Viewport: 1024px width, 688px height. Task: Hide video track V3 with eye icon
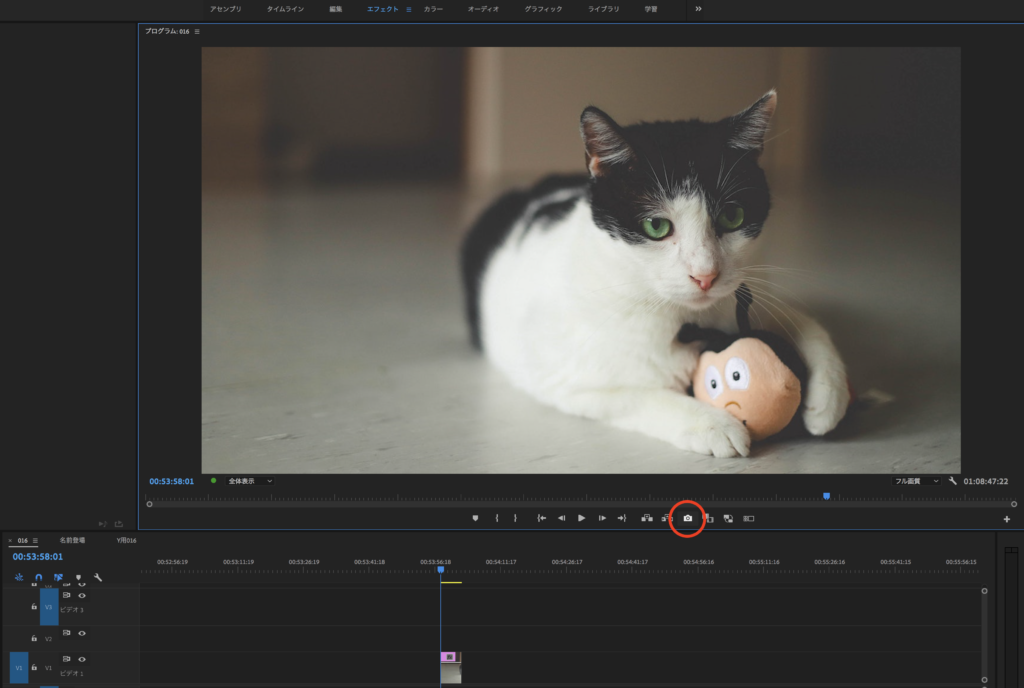click(82, 595)
